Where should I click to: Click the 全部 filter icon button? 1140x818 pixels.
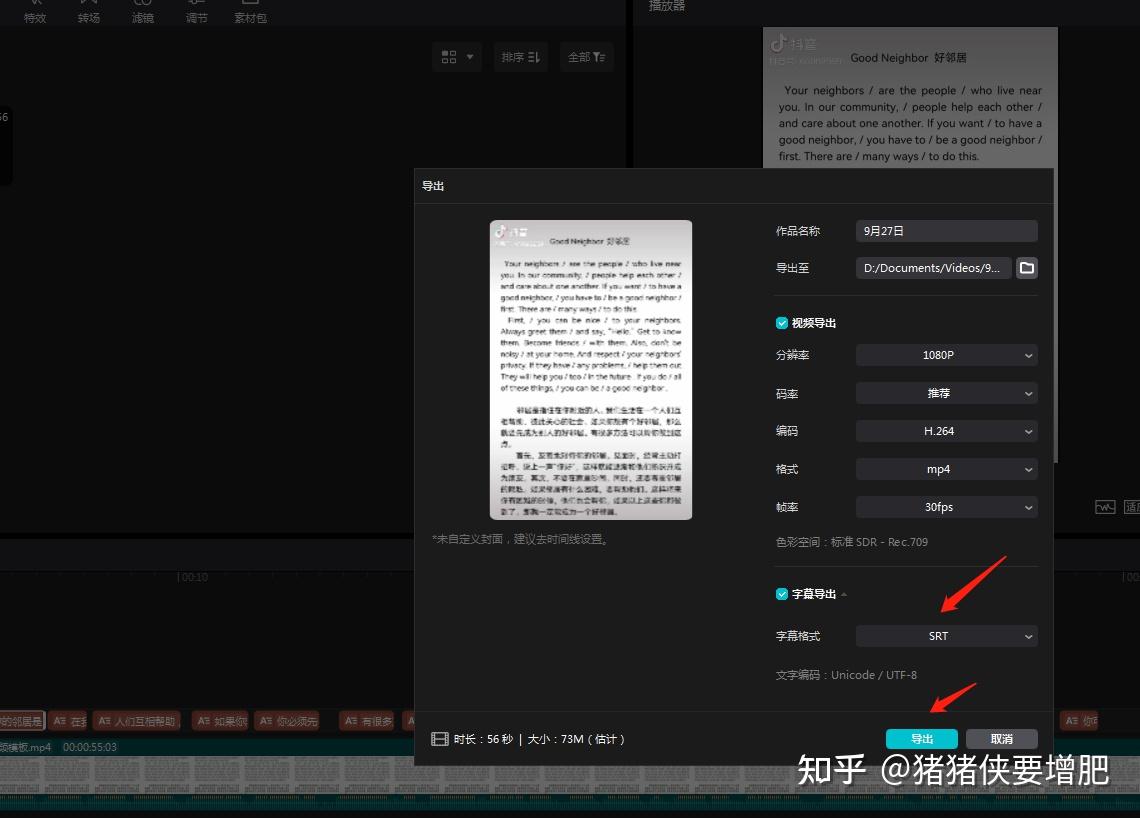click(586, 57)
